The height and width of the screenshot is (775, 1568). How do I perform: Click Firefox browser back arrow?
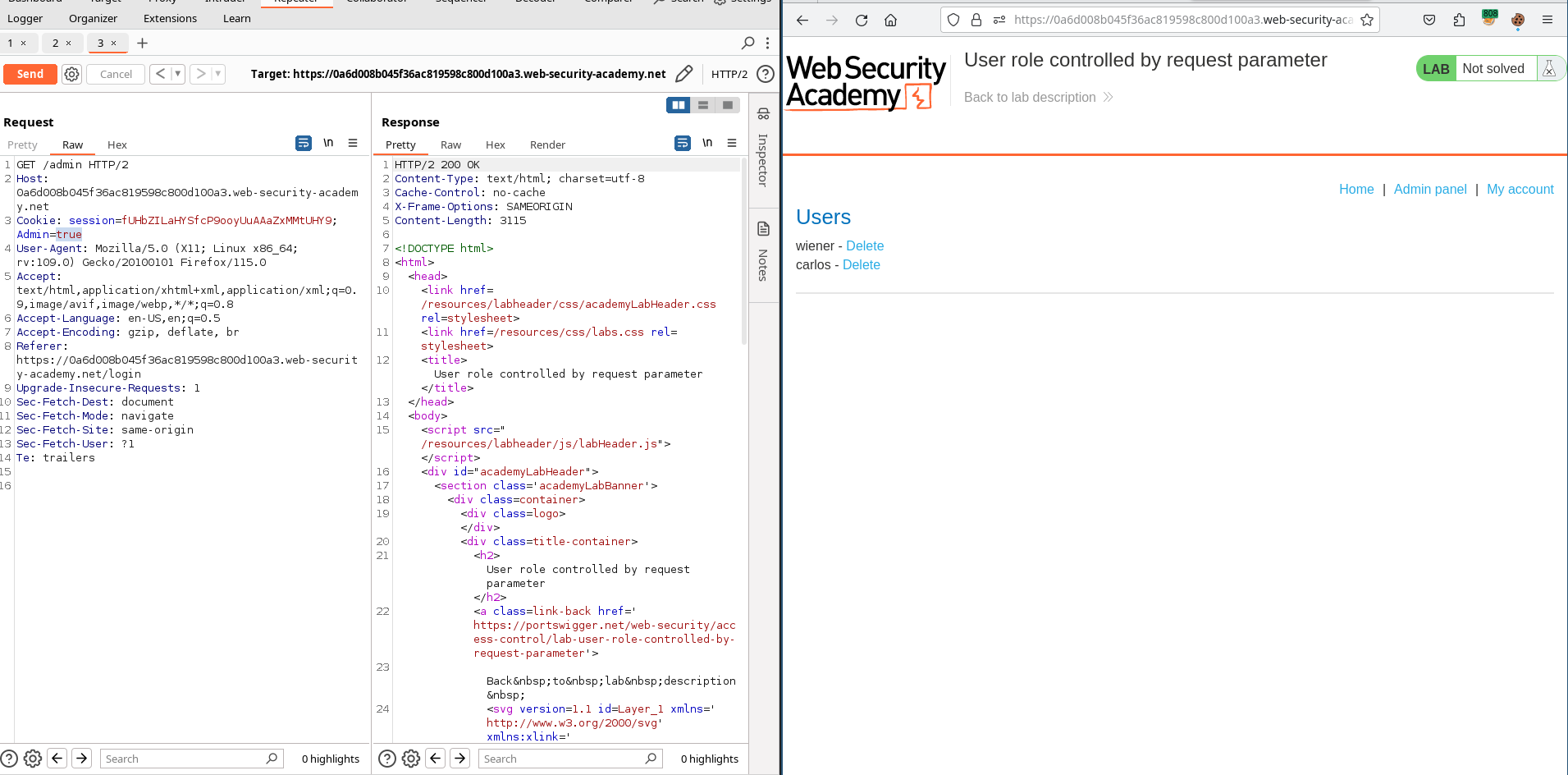[x=802, y=20]
